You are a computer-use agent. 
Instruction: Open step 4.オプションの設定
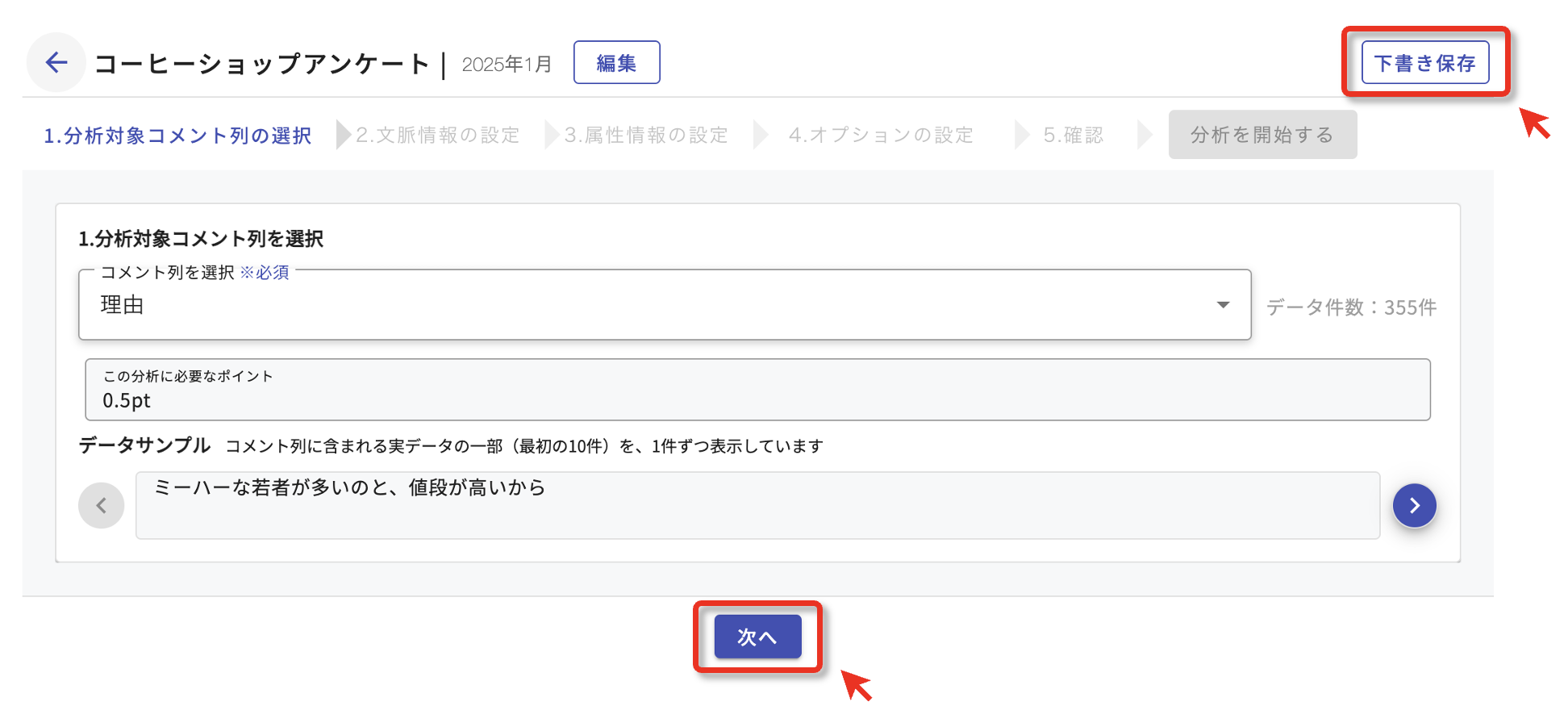(x=881, y=136)
